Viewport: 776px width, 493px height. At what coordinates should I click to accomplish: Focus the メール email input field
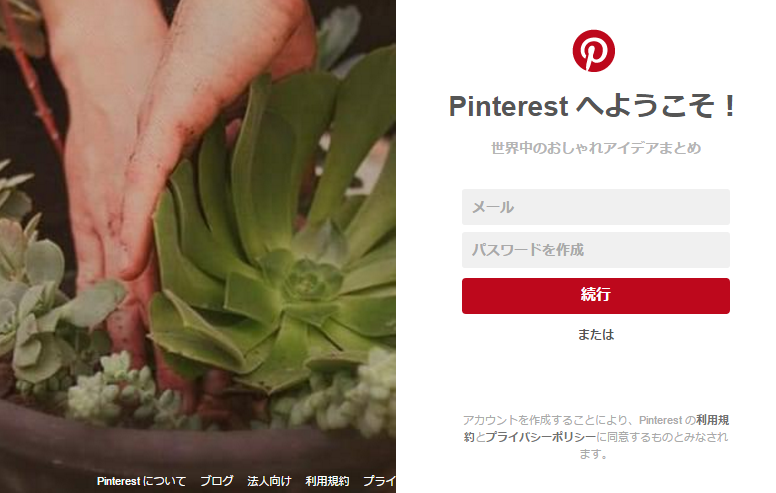(x=595, y=207)
